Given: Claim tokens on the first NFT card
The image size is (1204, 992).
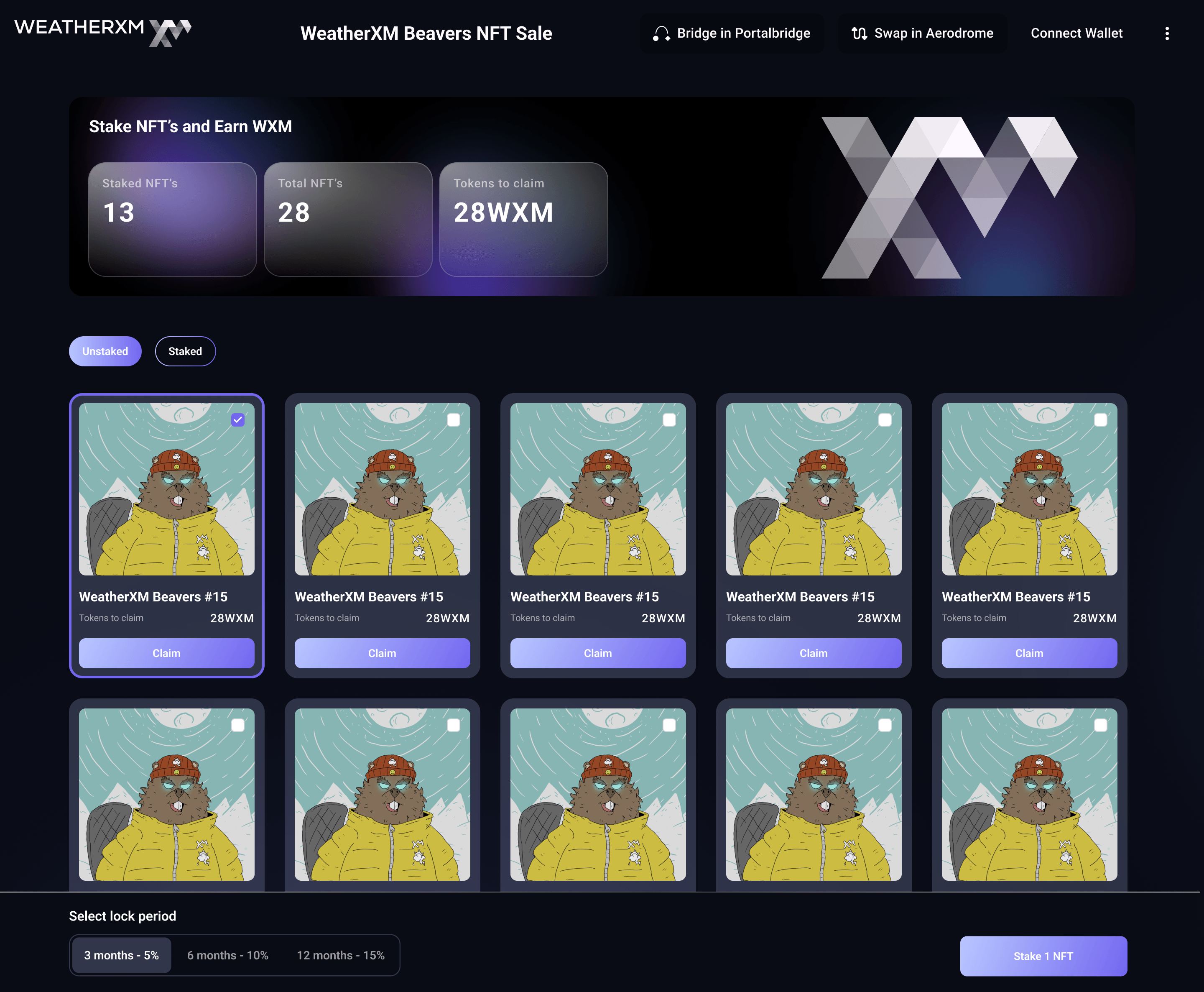Looking at the screenshot, I should click(x=166, y=653).
